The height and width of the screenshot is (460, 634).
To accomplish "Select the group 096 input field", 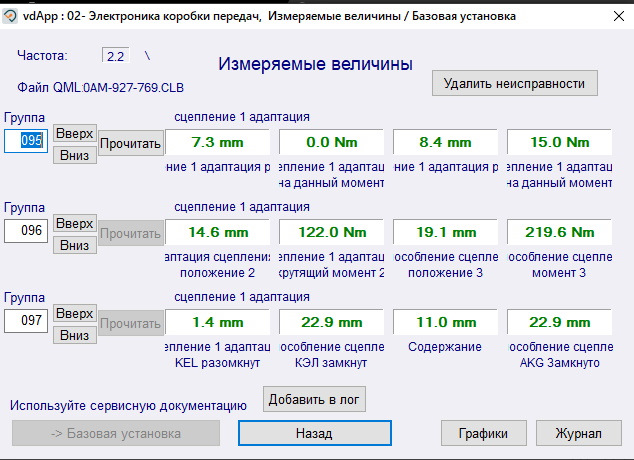I will pyautogui.click(x=26, y=230).
